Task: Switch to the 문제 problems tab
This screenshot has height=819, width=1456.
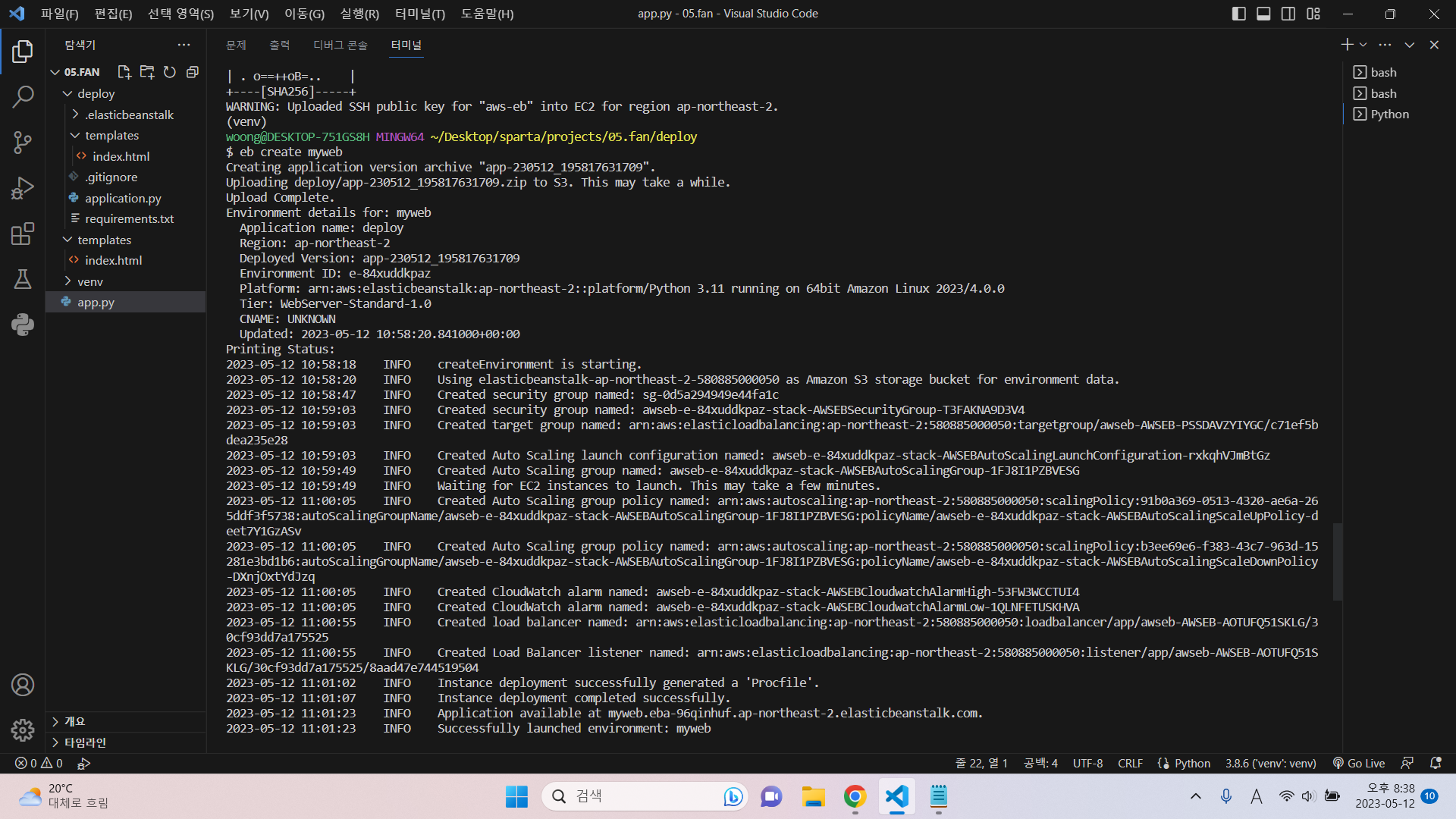Action: [236, 45]
